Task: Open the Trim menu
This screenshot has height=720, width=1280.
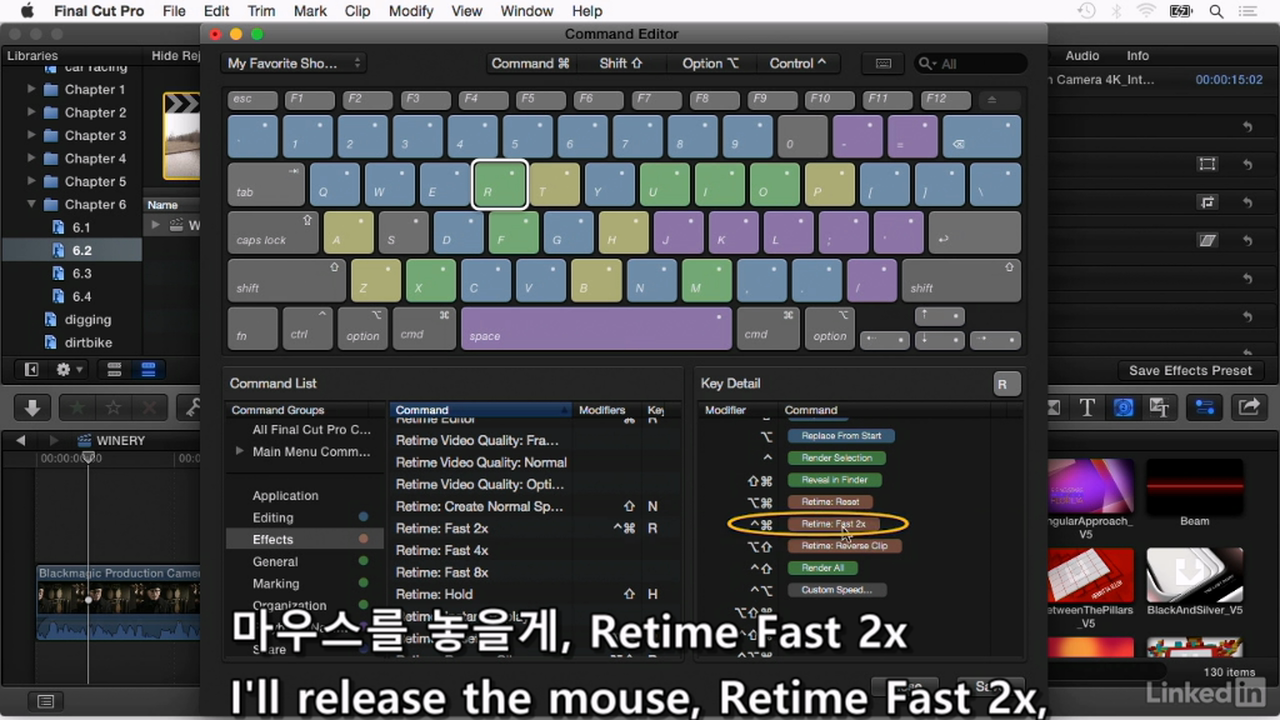Action: (261, 11)
